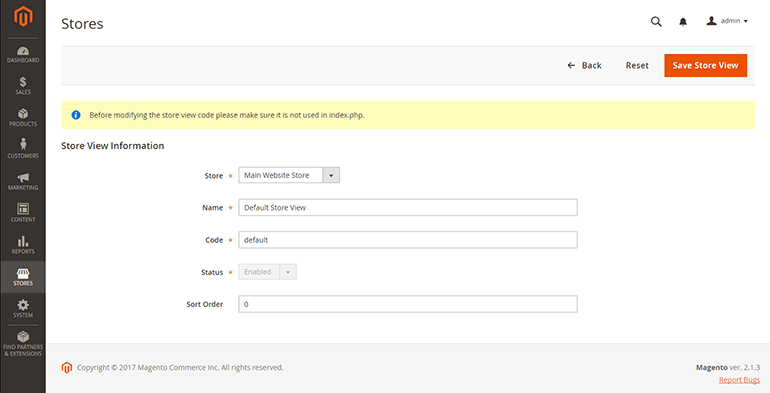Open the Status dropdown showing Enabled
Screen dimensions: 770x393
(268, 272)
